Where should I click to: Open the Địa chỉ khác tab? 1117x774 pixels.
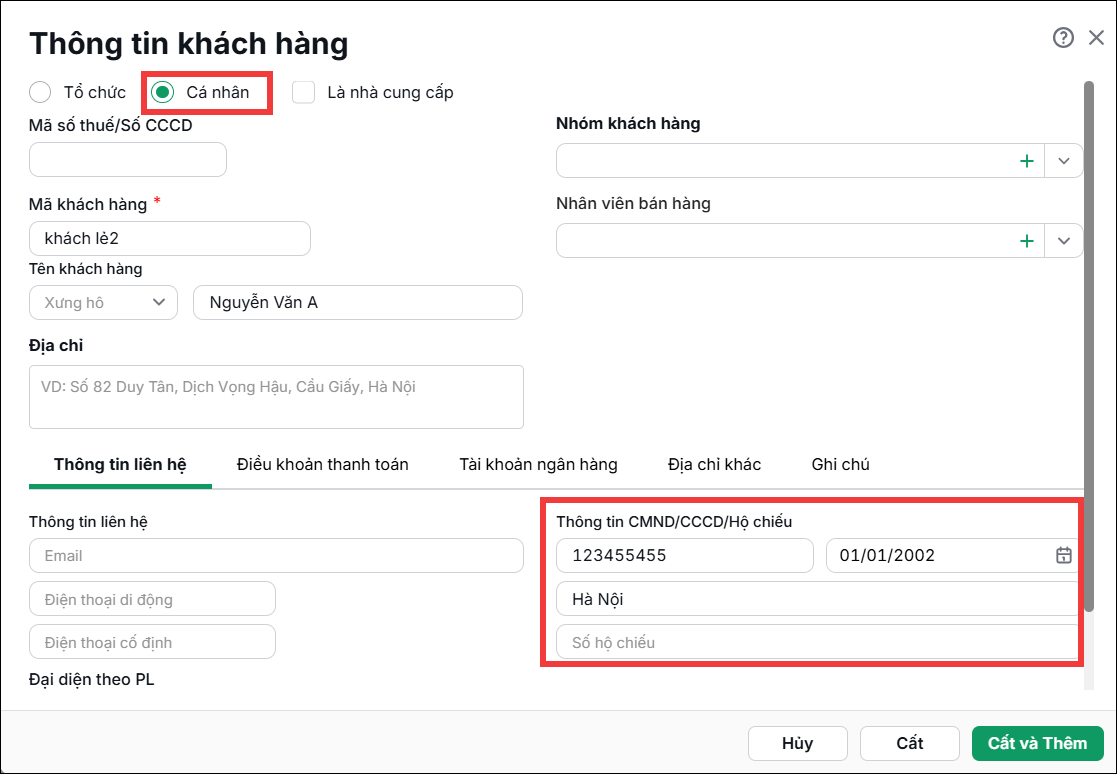715,464
